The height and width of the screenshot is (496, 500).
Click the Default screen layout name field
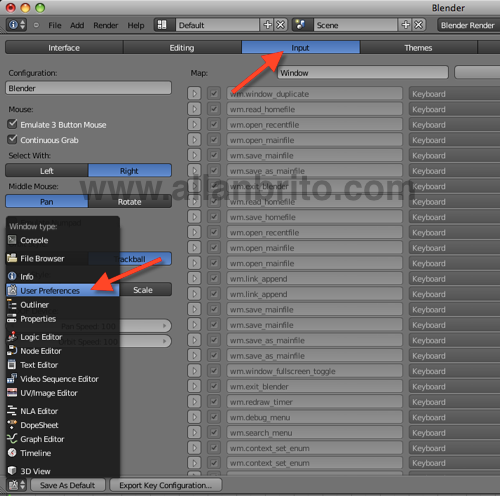(217, 25)
